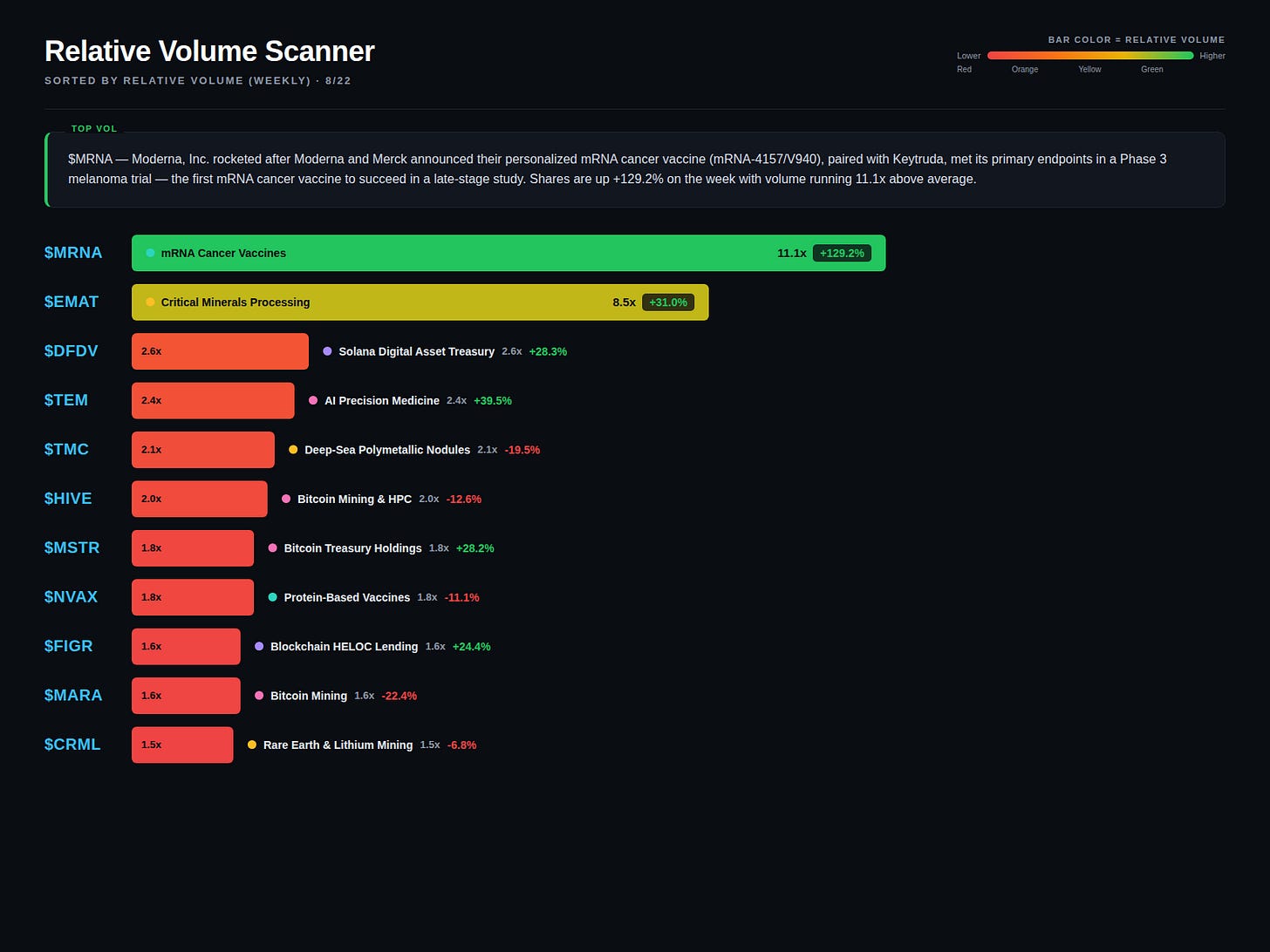Select the 'Bitcoin Mining & HPC' label
The image size is (1270, 952).
click(355, 499)
